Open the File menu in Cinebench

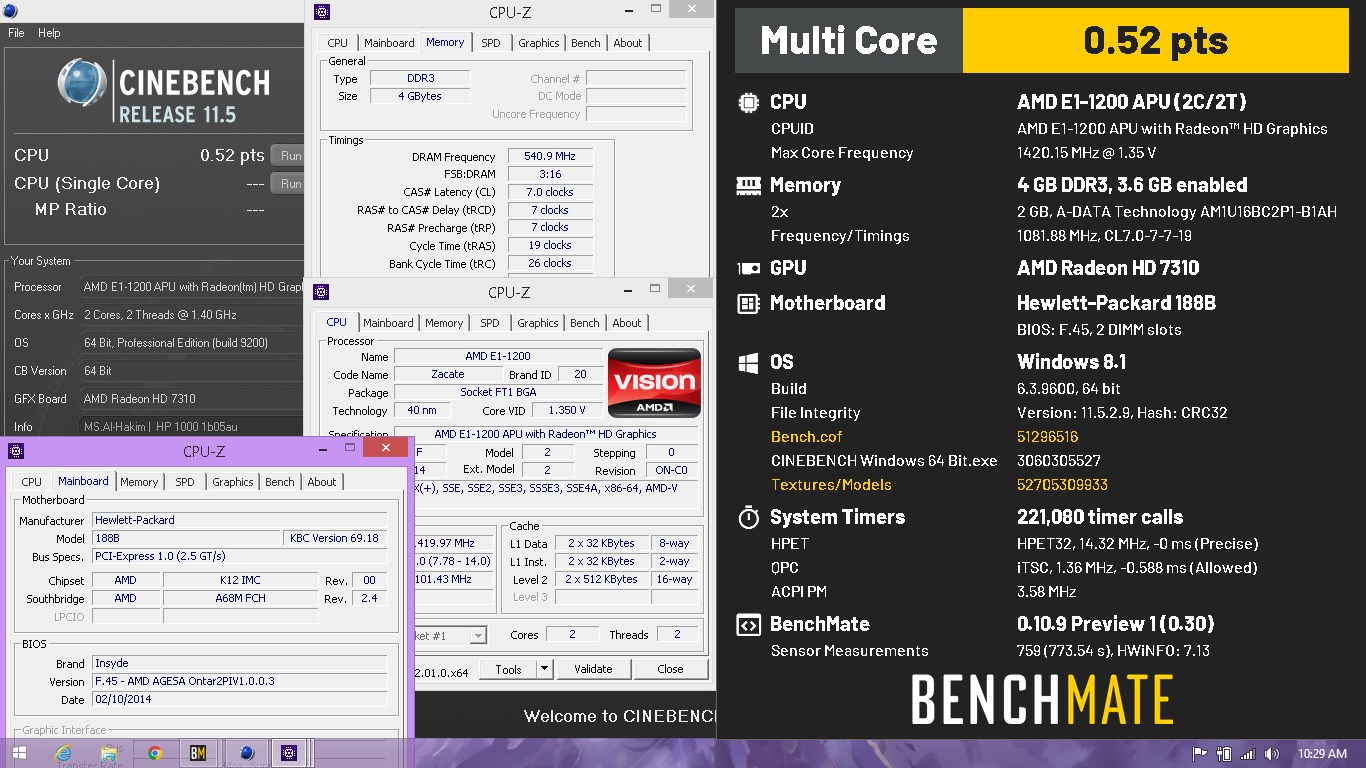pos(16,33)
